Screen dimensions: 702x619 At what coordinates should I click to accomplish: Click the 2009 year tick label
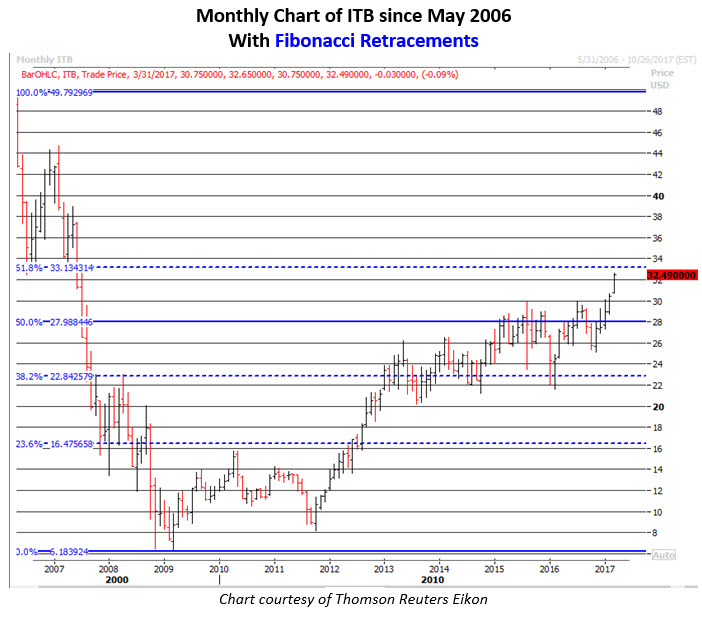[x=163, y=569]
